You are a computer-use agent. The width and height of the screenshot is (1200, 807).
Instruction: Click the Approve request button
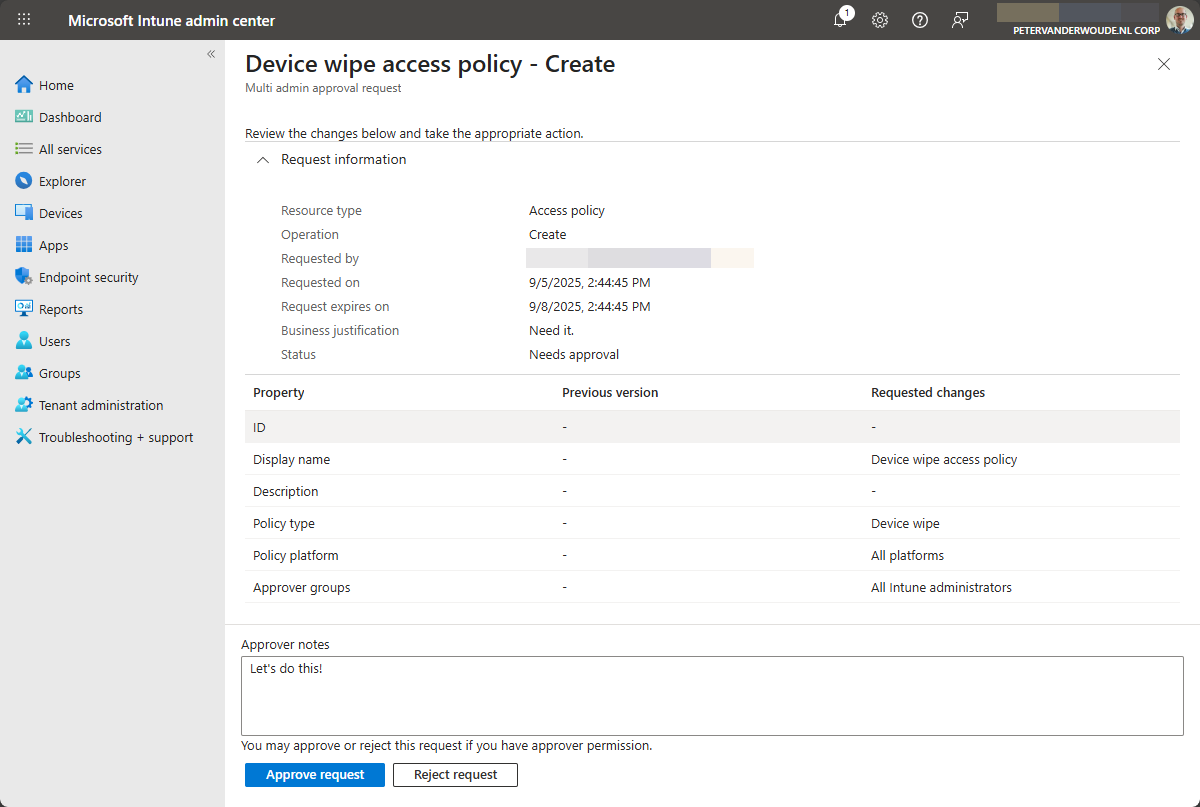pos(315,775)
